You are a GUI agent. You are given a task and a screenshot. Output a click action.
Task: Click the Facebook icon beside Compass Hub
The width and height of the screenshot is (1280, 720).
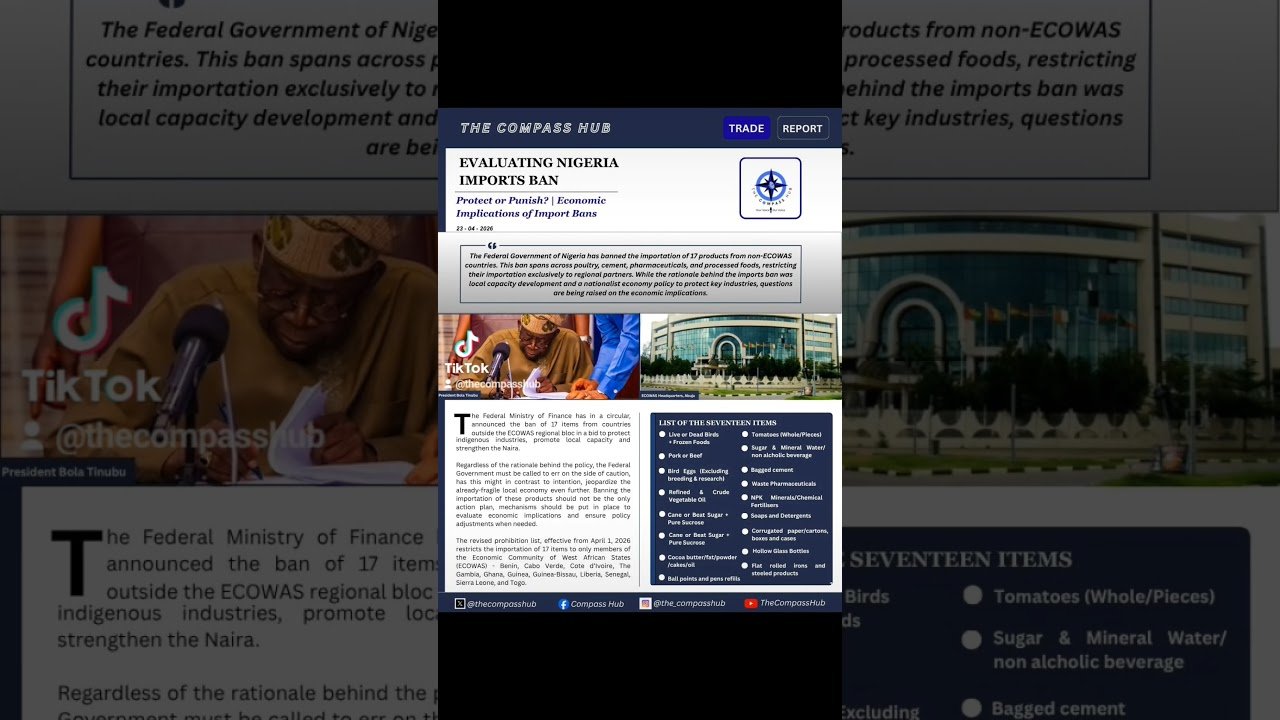point(563,604)
